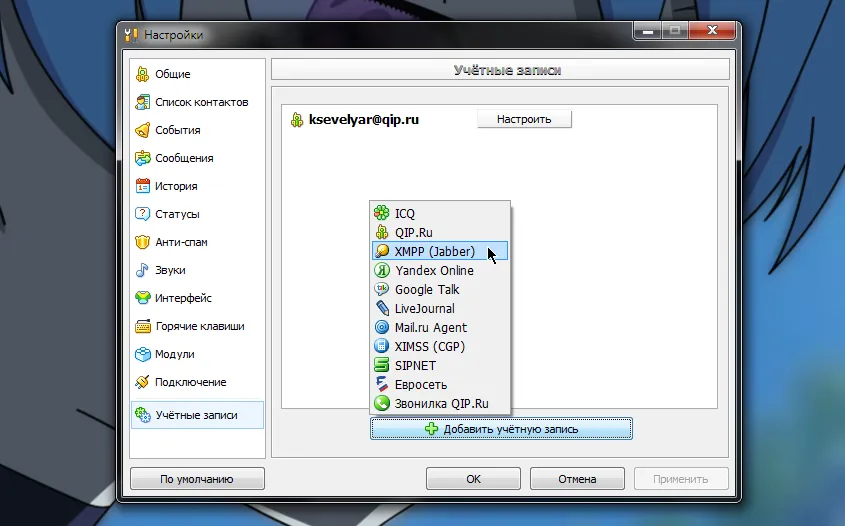The width and height of the screenshot is (845, 526).
Task: Choose ICQ from the account menu
Action: pyautogui.click(x=439, y=213)
